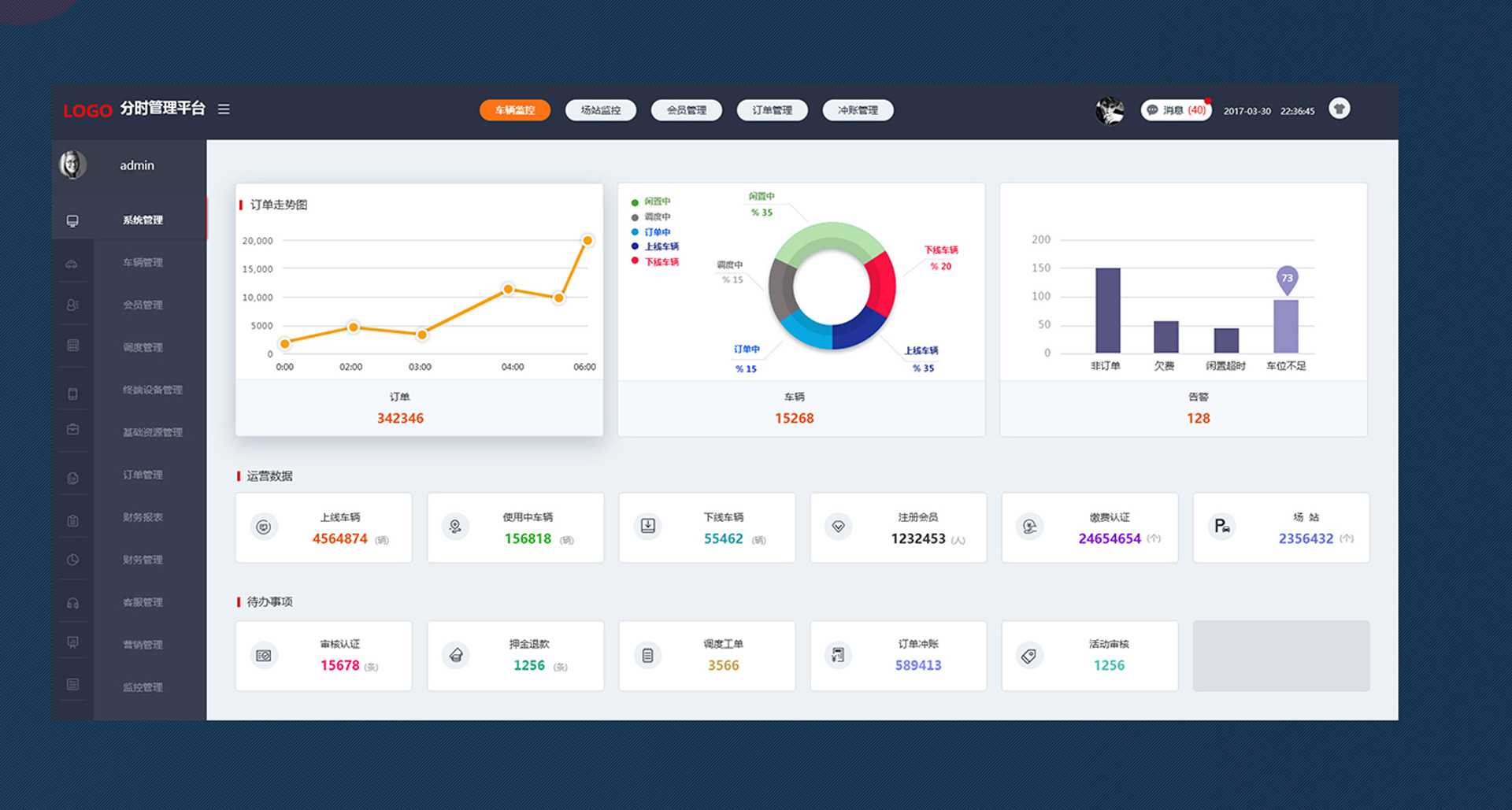The height and width of the screenshot is (810, 1512).
Task: Open the 消息 (40) messages button
Action: tap(1177, 110)
